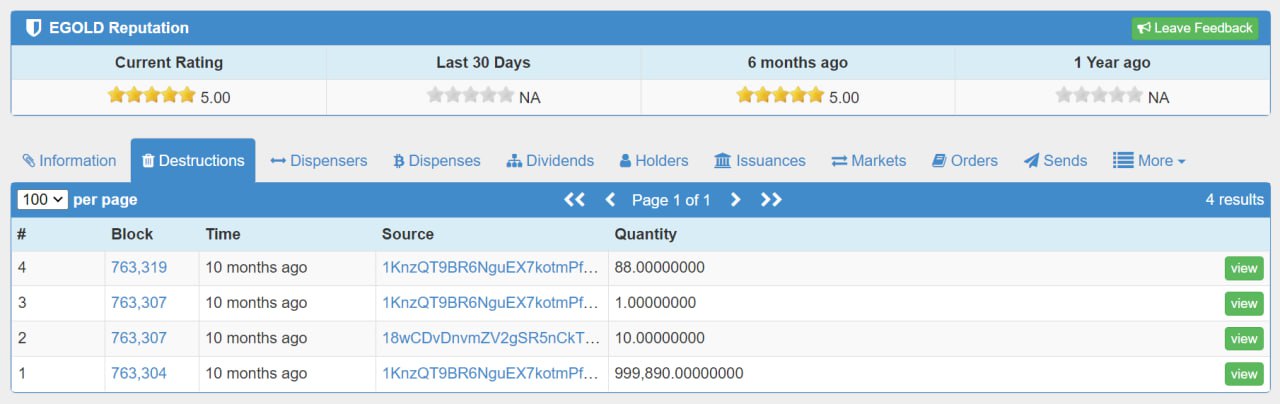Image resolution: width=1280 pixels, height=404 pixels.
Task: Click the bitcoin icon on Dispenses tab
Action: tap(398, 160)
